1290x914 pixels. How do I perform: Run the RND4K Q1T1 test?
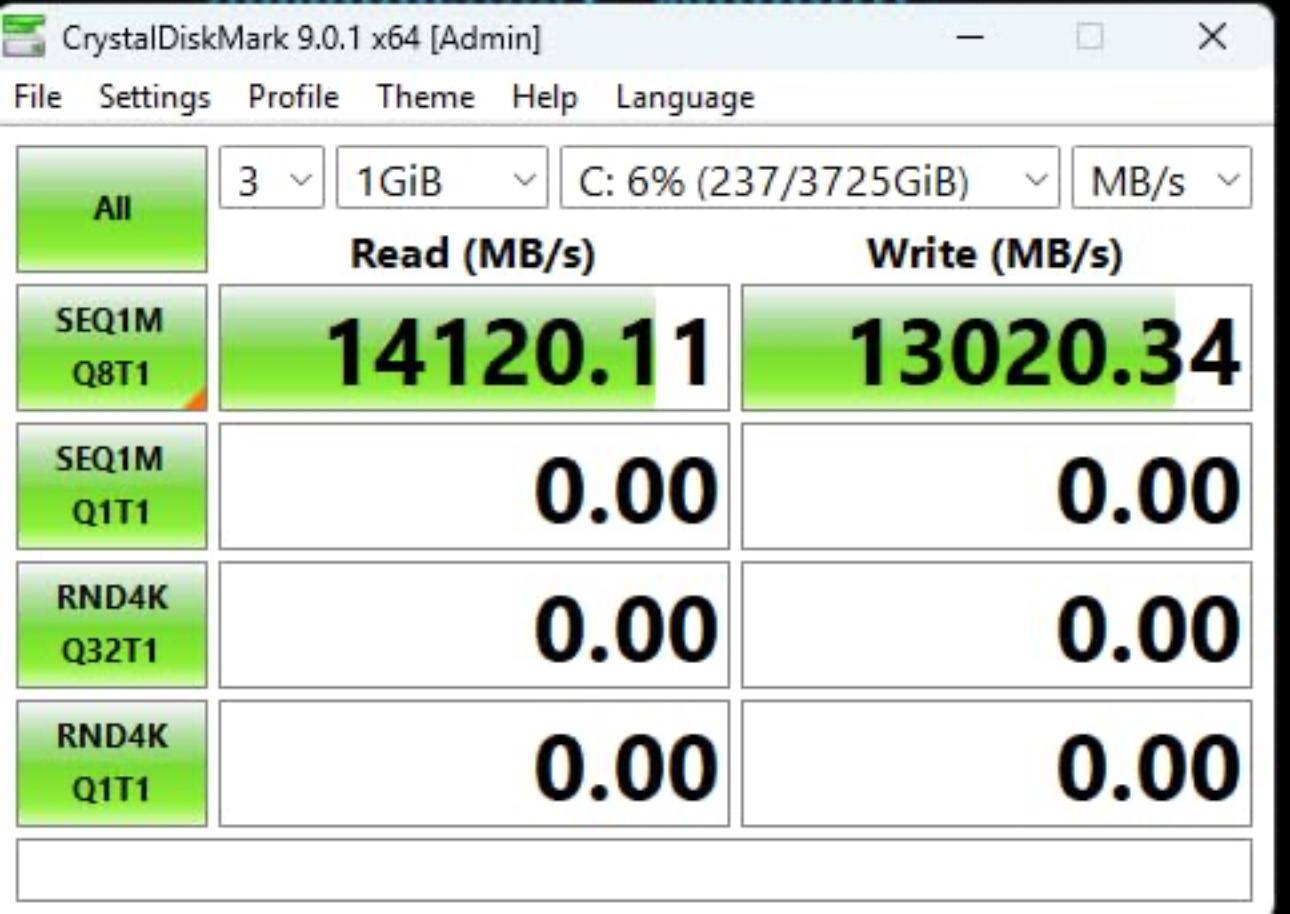pyautogui.click(x=112, y=763)
